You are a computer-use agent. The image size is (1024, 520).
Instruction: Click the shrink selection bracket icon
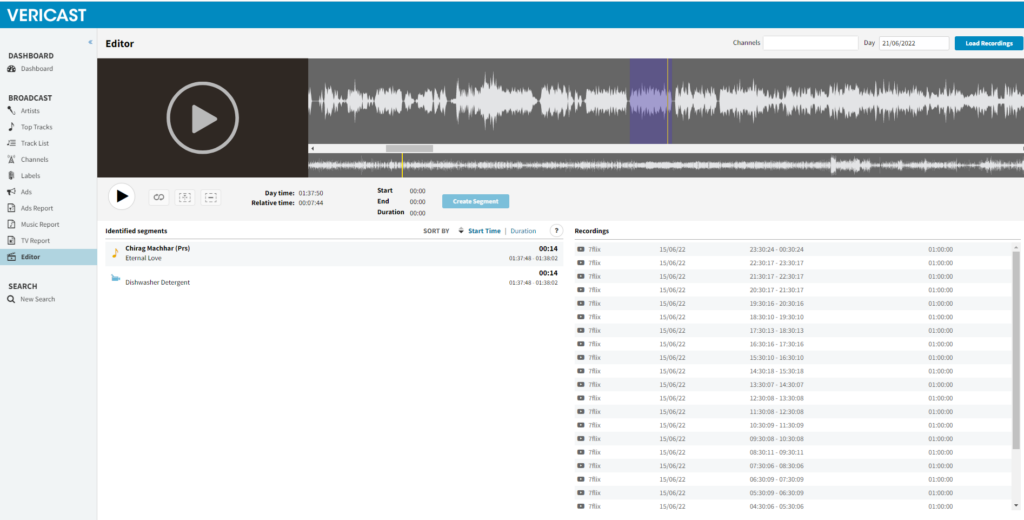[x=210, y=197]
